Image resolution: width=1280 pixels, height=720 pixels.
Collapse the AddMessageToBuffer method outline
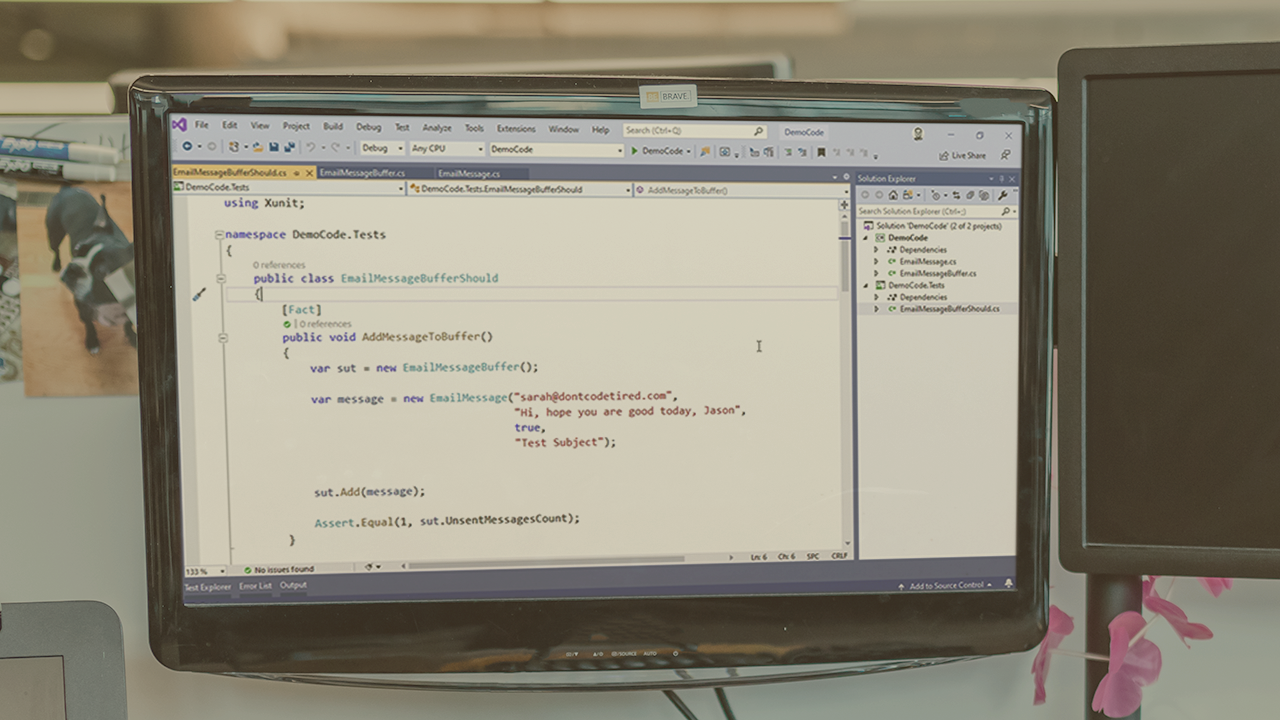(222, 338)
